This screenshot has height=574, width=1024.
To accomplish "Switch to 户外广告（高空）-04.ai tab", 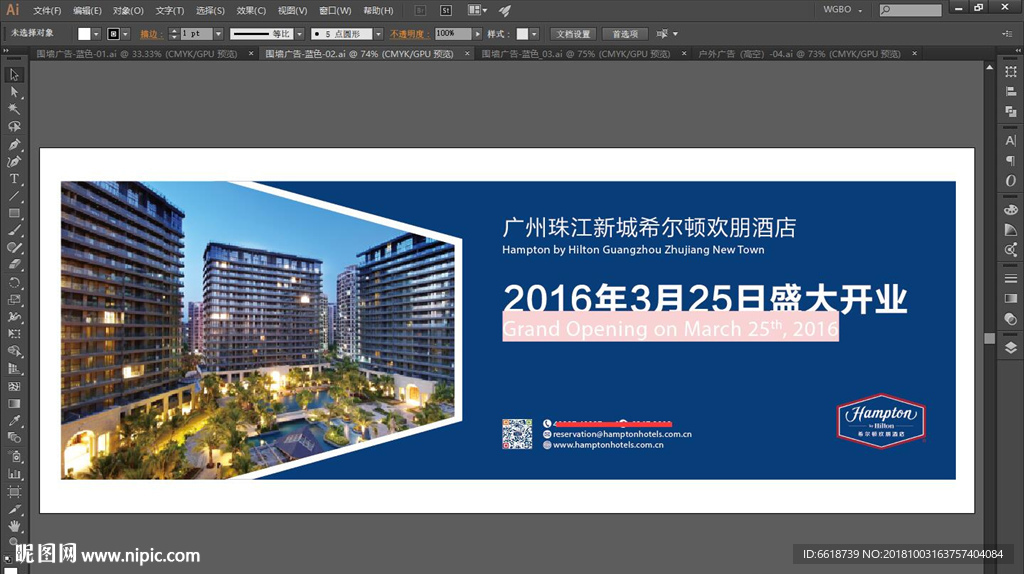I will (799, 54).
